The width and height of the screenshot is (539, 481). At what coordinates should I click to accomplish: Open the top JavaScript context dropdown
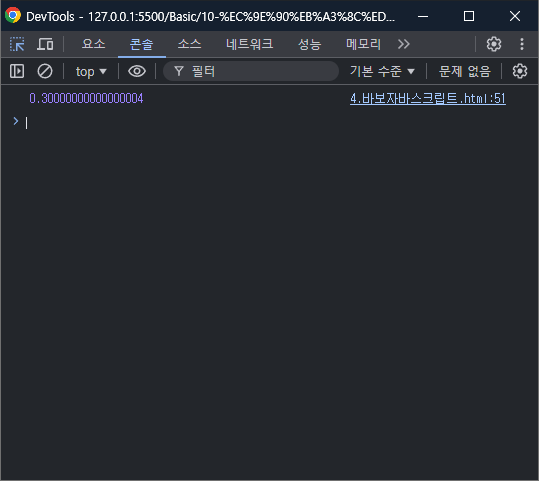pos(91,72)
